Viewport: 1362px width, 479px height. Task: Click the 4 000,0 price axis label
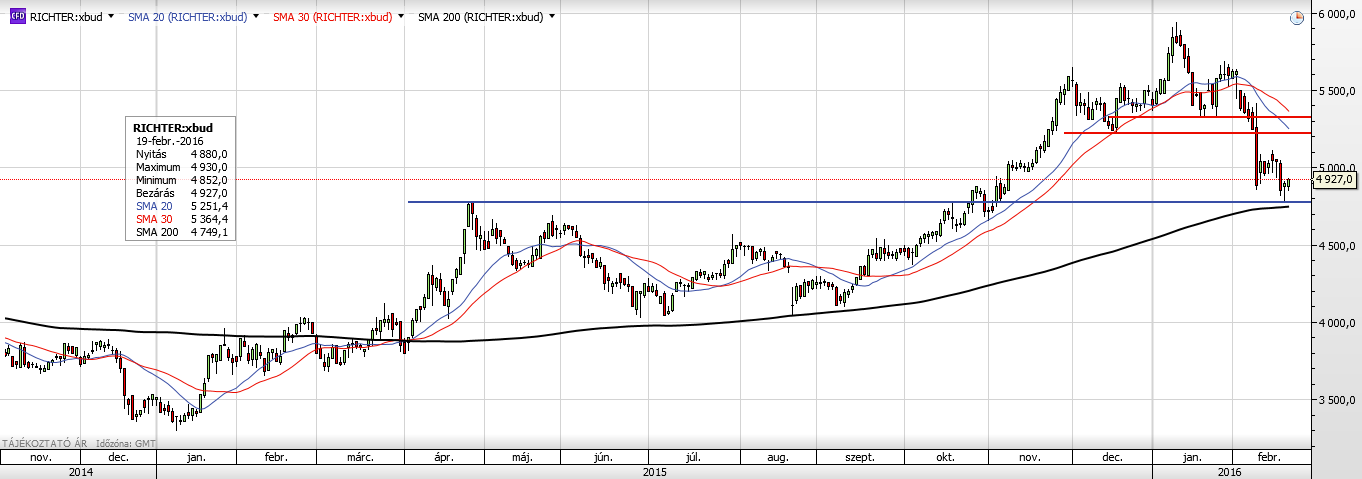pos(1338,323)
